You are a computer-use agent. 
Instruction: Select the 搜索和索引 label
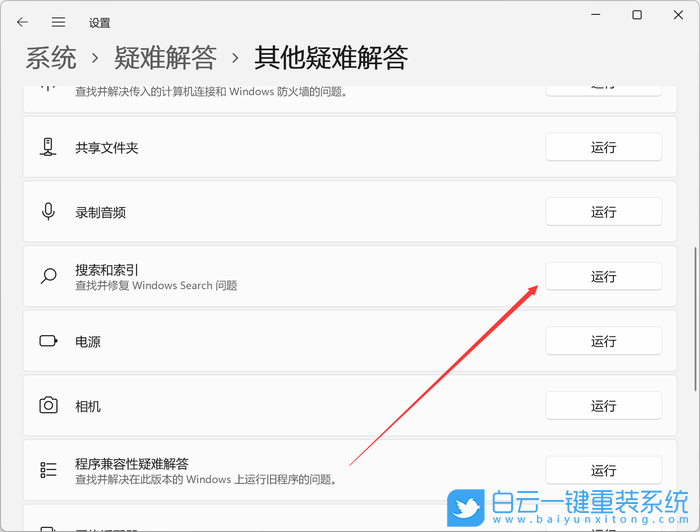coord(107,270)
